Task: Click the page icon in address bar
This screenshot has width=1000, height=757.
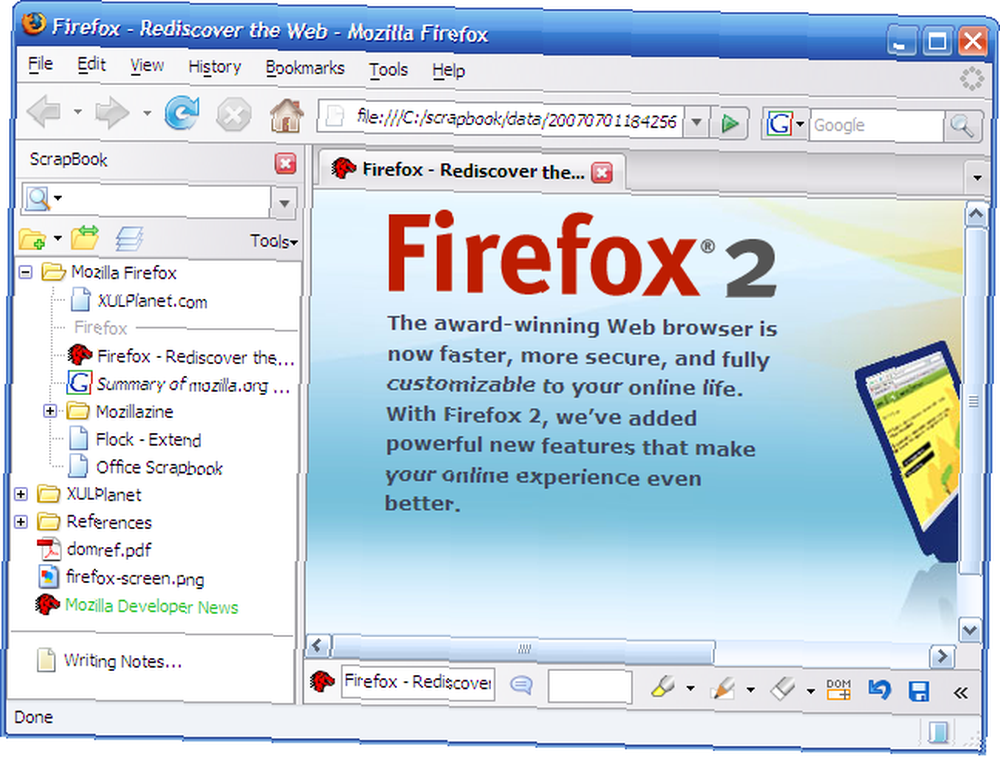Action: pos(334,116)
